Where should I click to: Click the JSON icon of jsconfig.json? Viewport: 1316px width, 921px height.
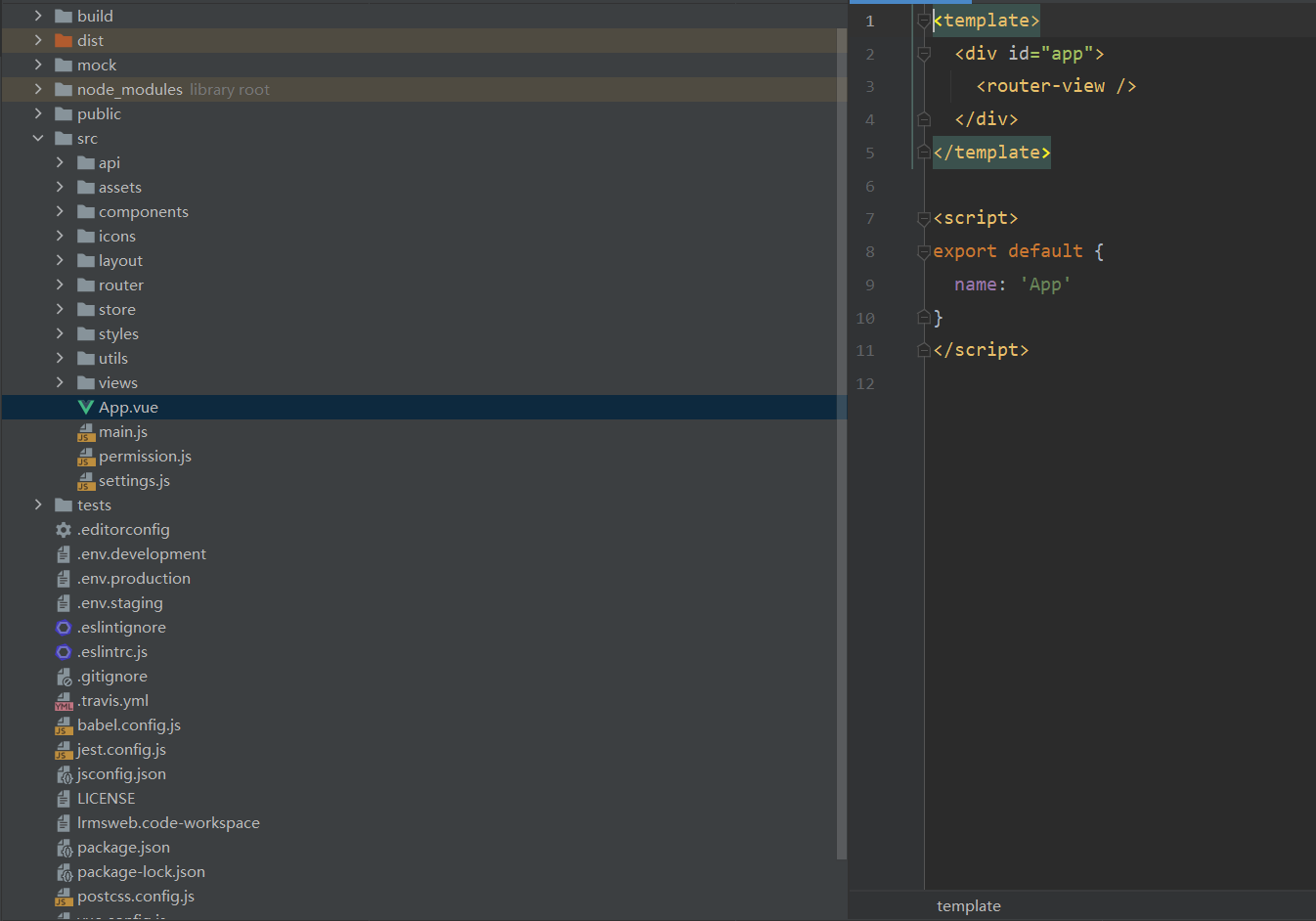(x=64, y=774)
